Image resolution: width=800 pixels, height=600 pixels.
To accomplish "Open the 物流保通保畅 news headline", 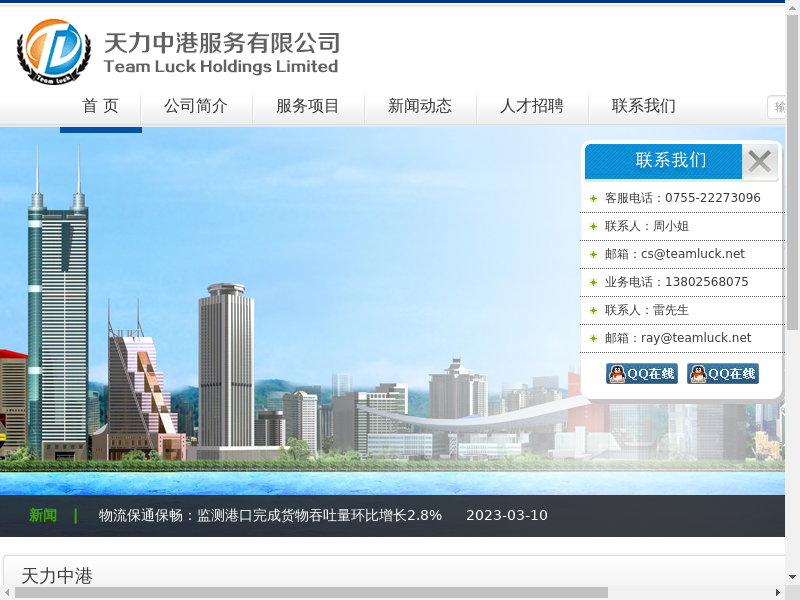I will (x=270, y=515).
